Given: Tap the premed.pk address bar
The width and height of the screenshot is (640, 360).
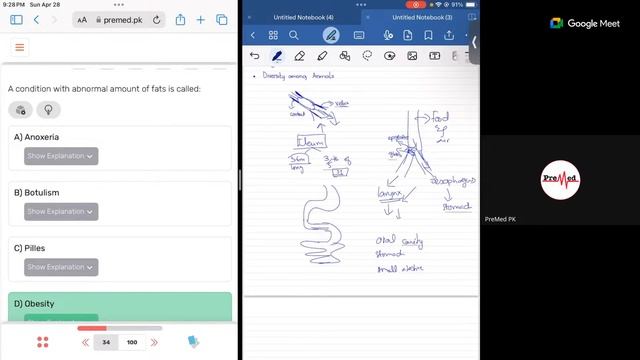Looking at the screenshot, I should pyautogui.click(x=119, y=20).
